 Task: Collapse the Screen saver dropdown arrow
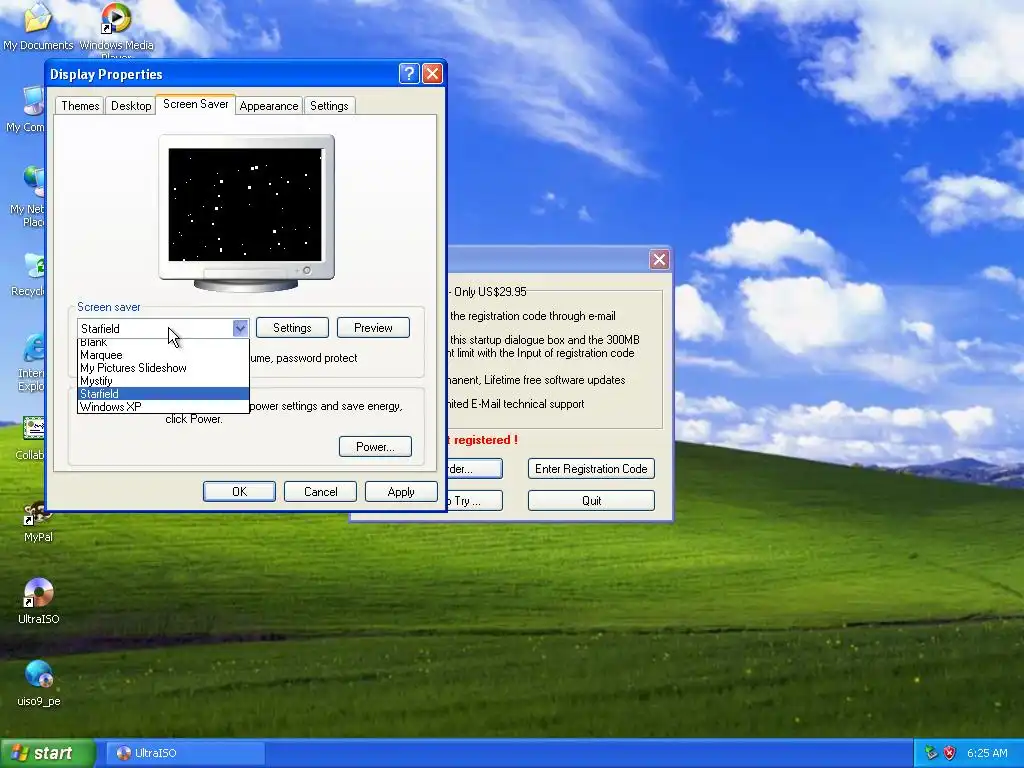click(240, 328)
